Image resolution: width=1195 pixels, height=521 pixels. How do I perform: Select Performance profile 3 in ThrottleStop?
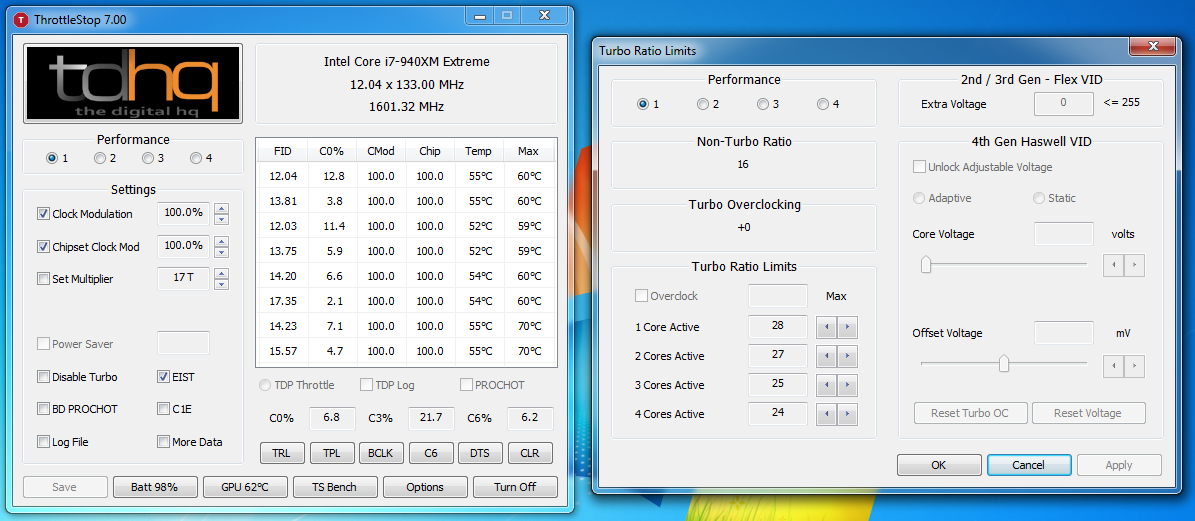(x=148, y=158)
